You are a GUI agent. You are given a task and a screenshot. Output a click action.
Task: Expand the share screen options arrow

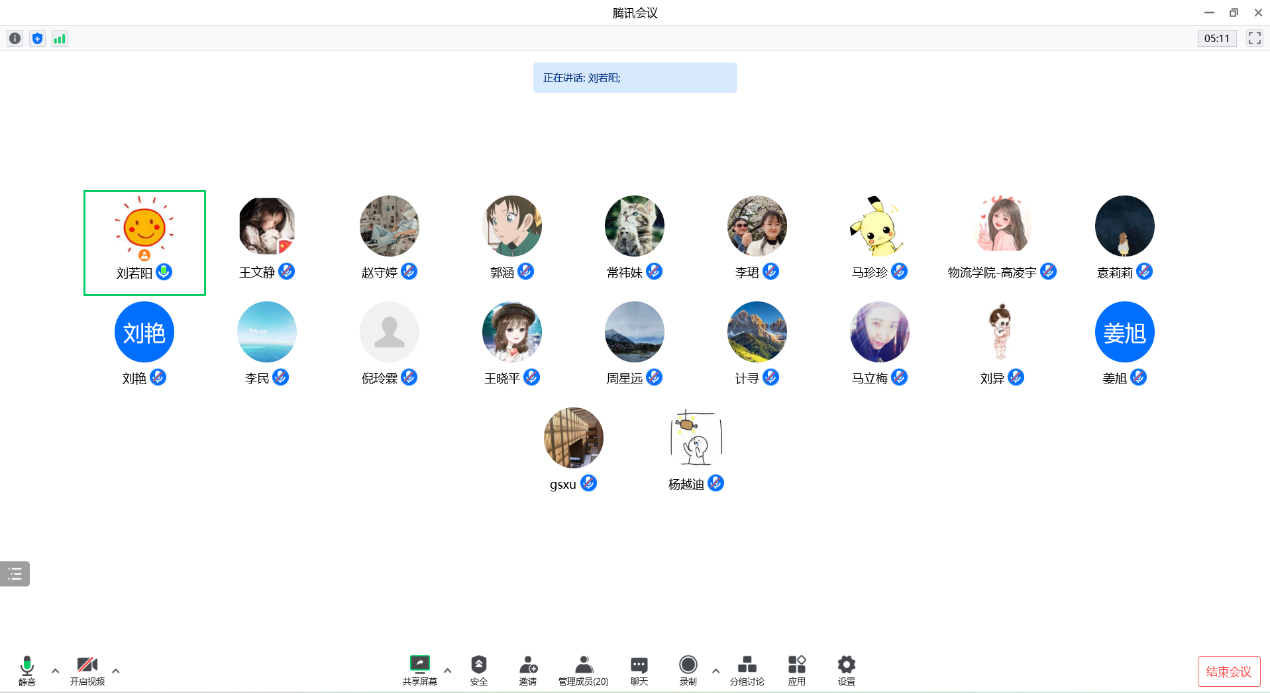pos(447,670)
